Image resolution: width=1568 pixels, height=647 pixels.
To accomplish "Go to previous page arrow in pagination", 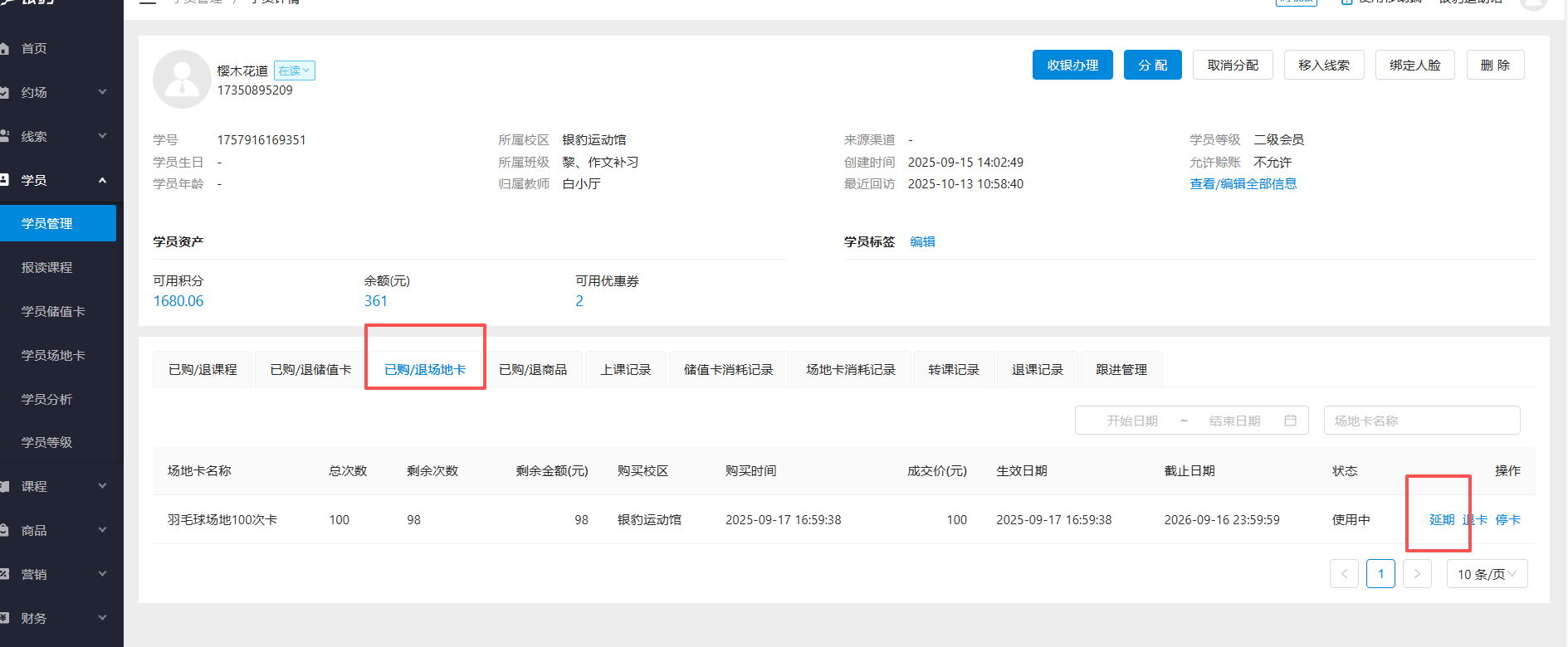I will 1344,574.
